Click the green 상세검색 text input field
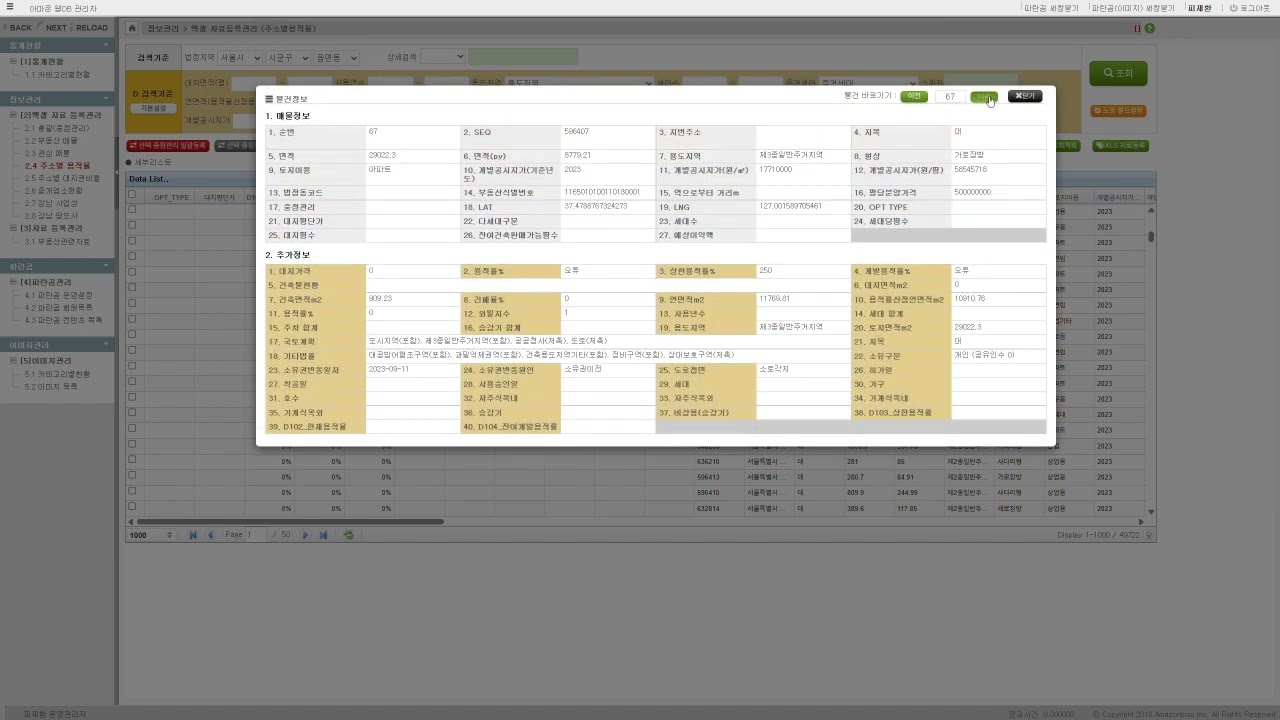 tap(523, 57)
